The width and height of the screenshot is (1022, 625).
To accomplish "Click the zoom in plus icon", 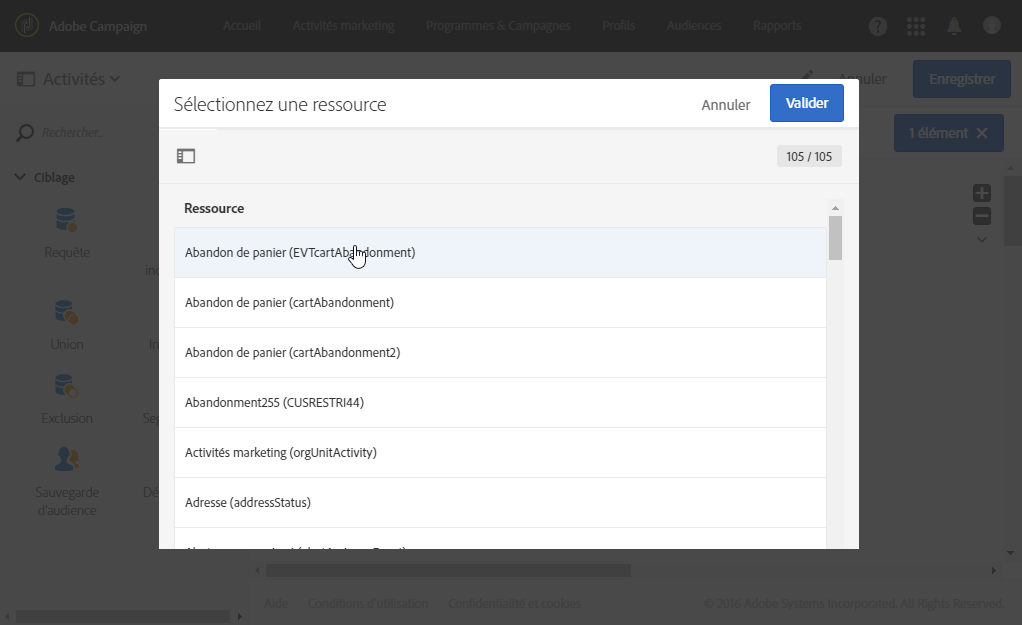I will [x=982, y=193].
